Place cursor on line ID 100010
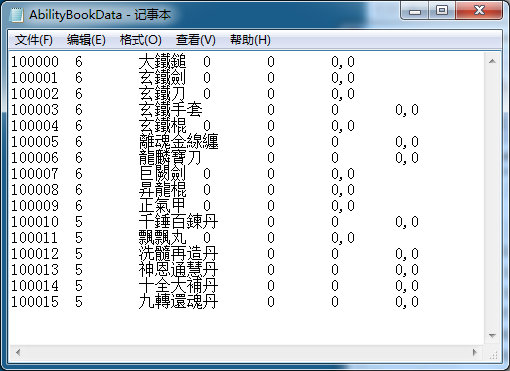Viewport: 510px width, 371px height. [x=35, y=222]
